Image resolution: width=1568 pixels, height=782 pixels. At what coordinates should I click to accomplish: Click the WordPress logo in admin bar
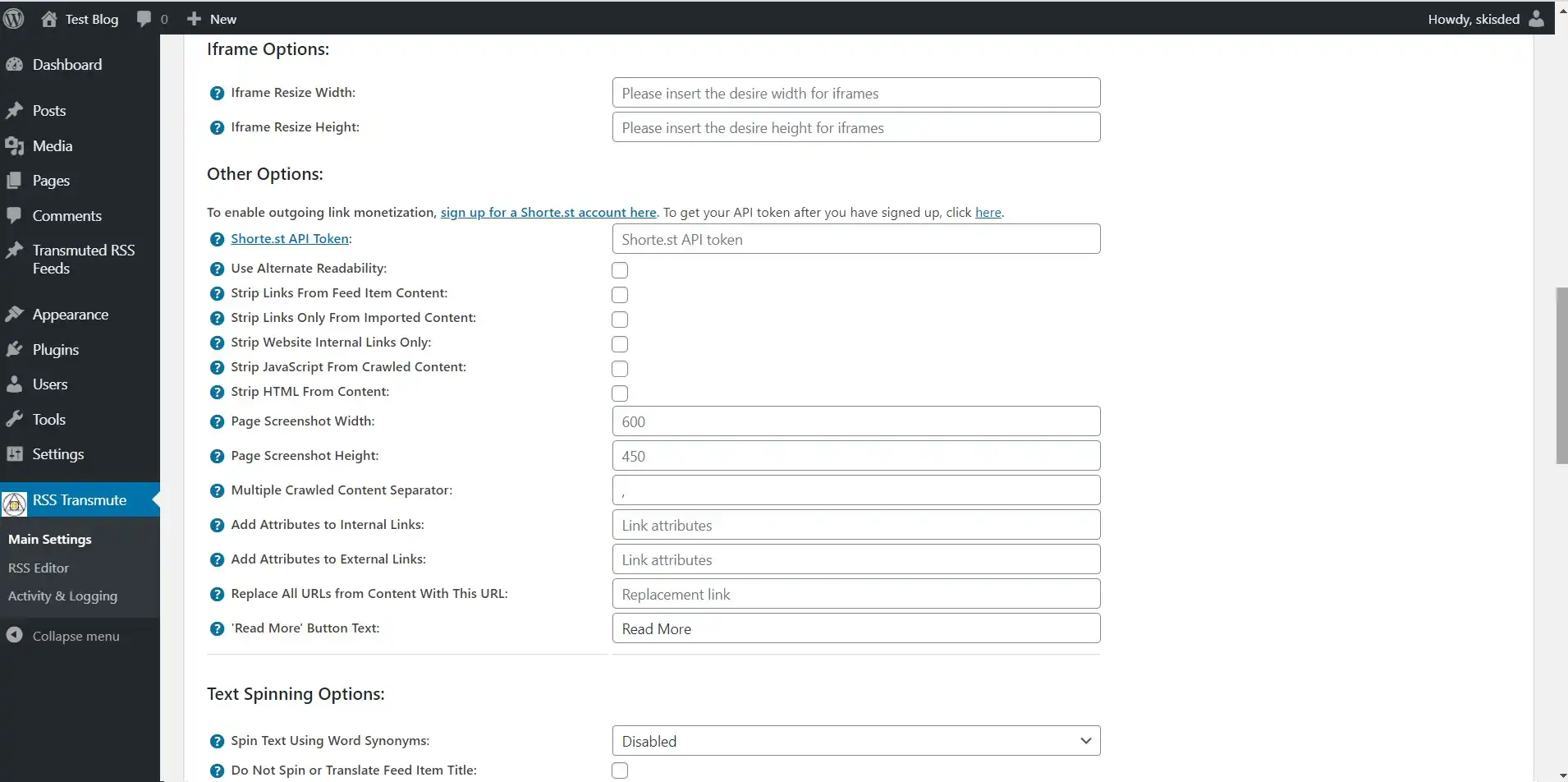[x=14, y=18]
